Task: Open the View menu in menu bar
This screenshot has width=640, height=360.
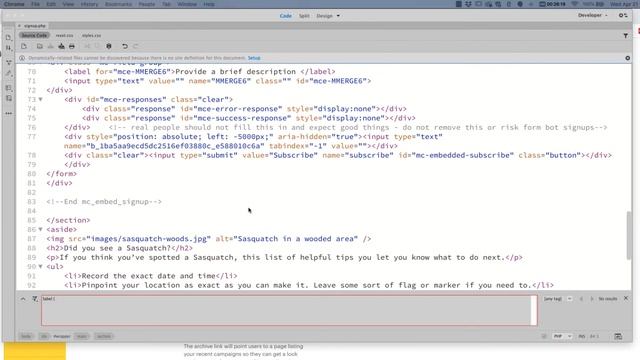Action: pyautogui.click(x=68, y=4)
